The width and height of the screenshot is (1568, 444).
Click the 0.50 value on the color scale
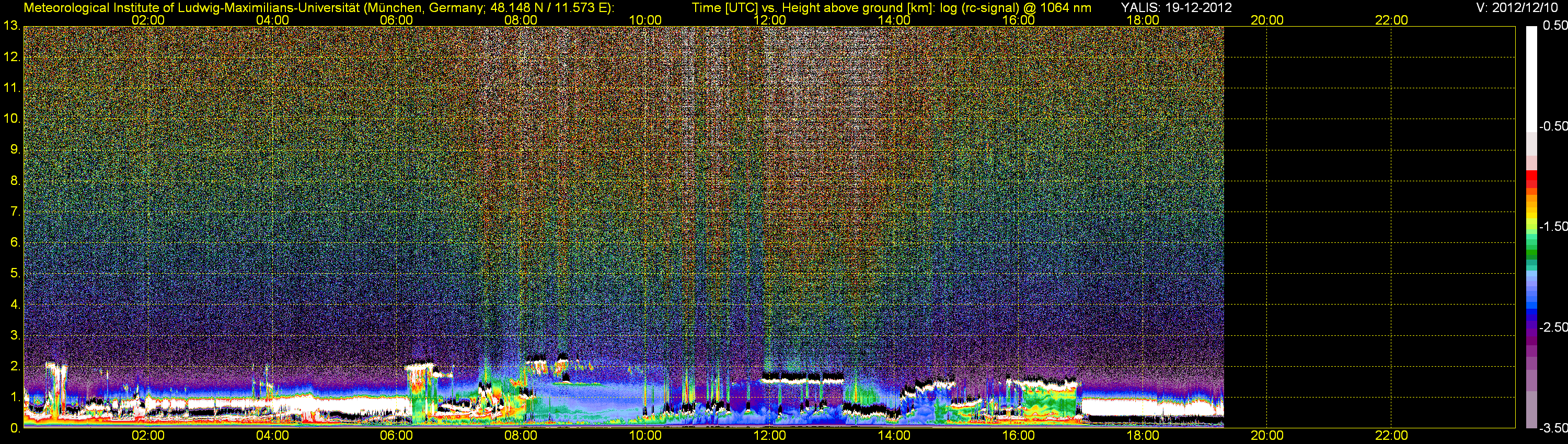[x=1555, y=26]
